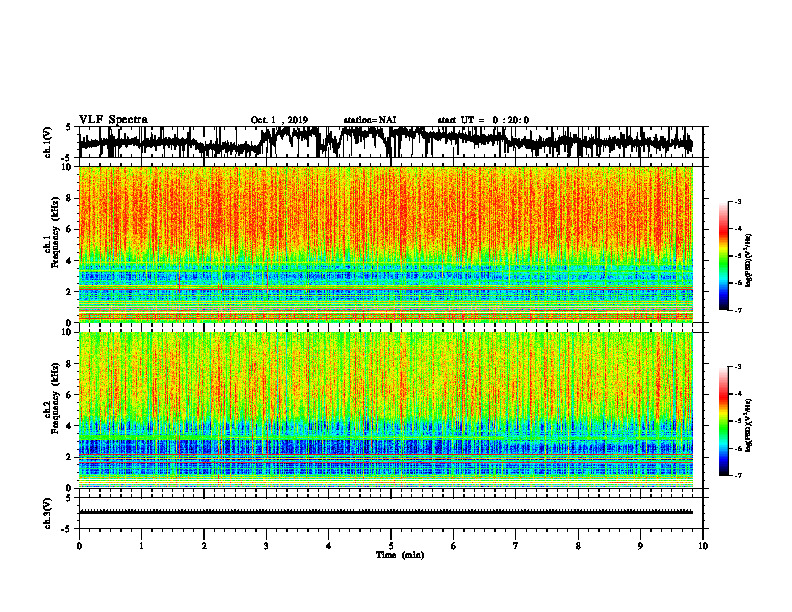Click the "8" tick on ch.1 frequency axis
The width and height of the screenshot is (792, 612).
pos(69,198)
